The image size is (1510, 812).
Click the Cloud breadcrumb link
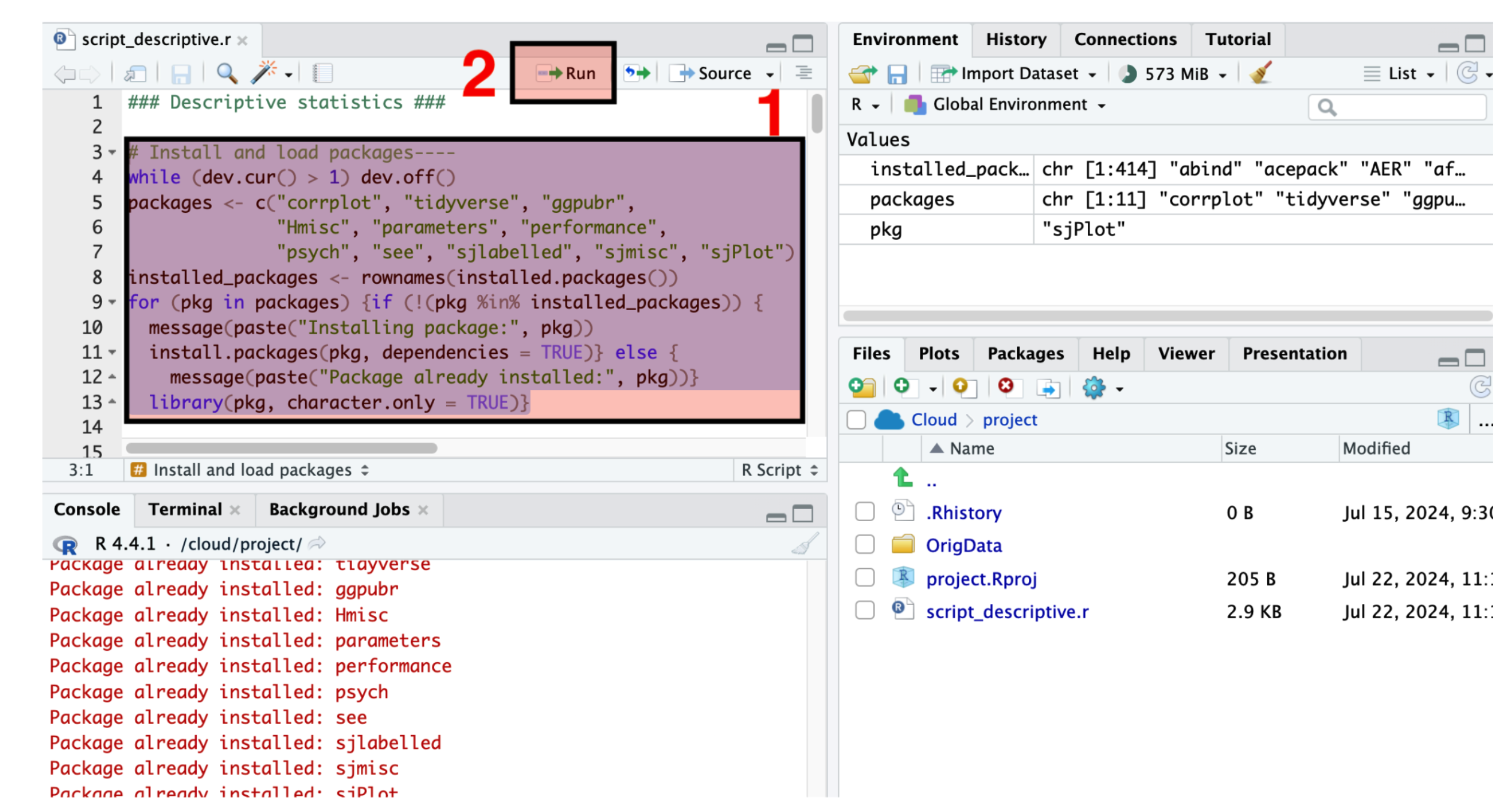tap(934, 420)
